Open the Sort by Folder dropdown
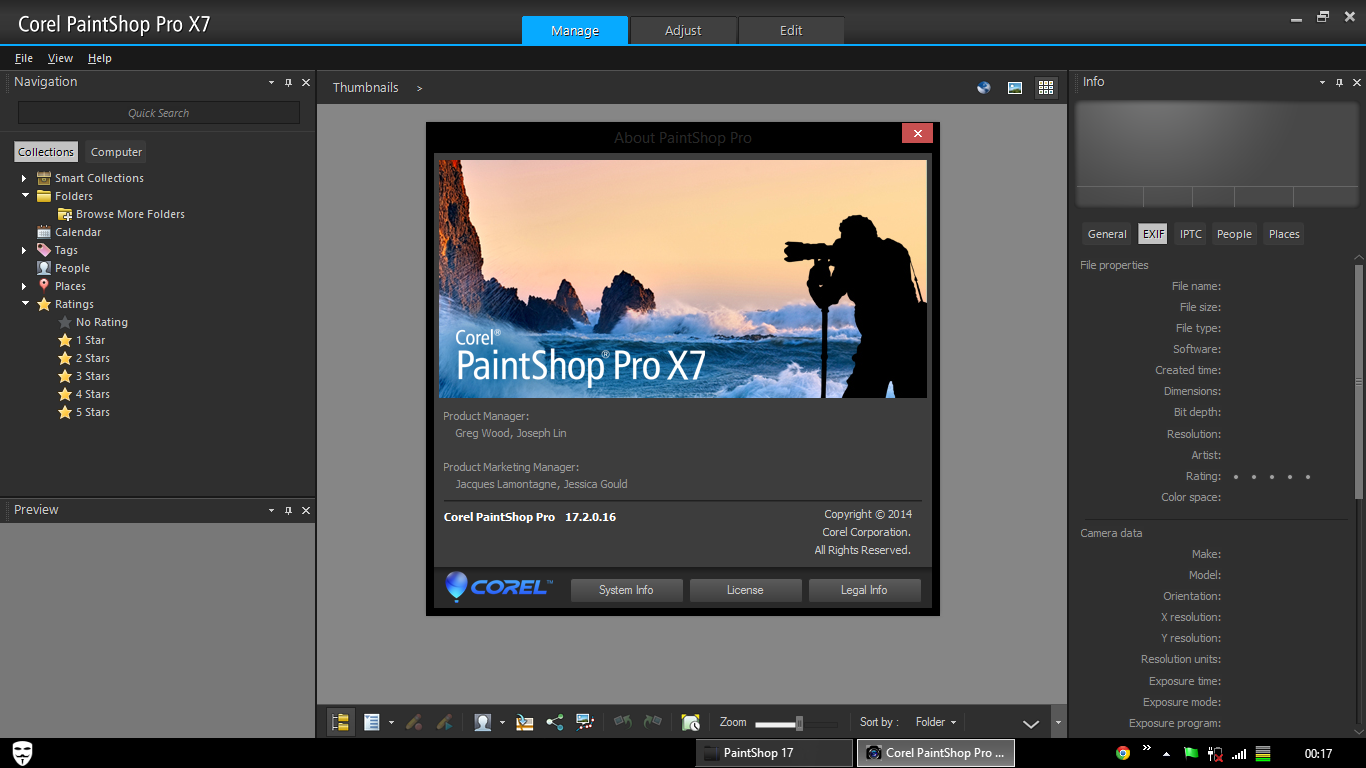 (x=936, y=722)
